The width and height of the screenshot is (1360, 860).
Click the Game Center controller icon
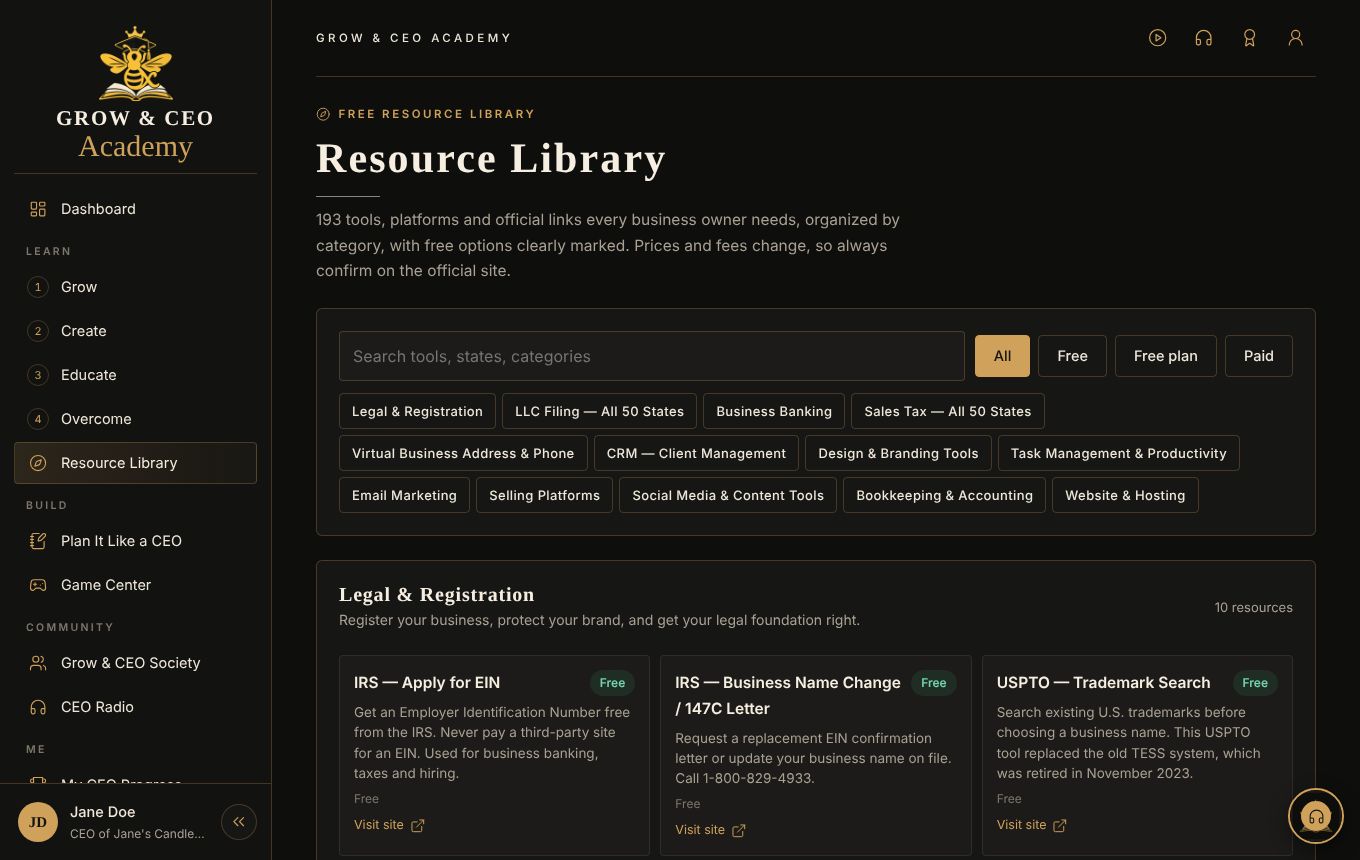[x=38, y=585]
